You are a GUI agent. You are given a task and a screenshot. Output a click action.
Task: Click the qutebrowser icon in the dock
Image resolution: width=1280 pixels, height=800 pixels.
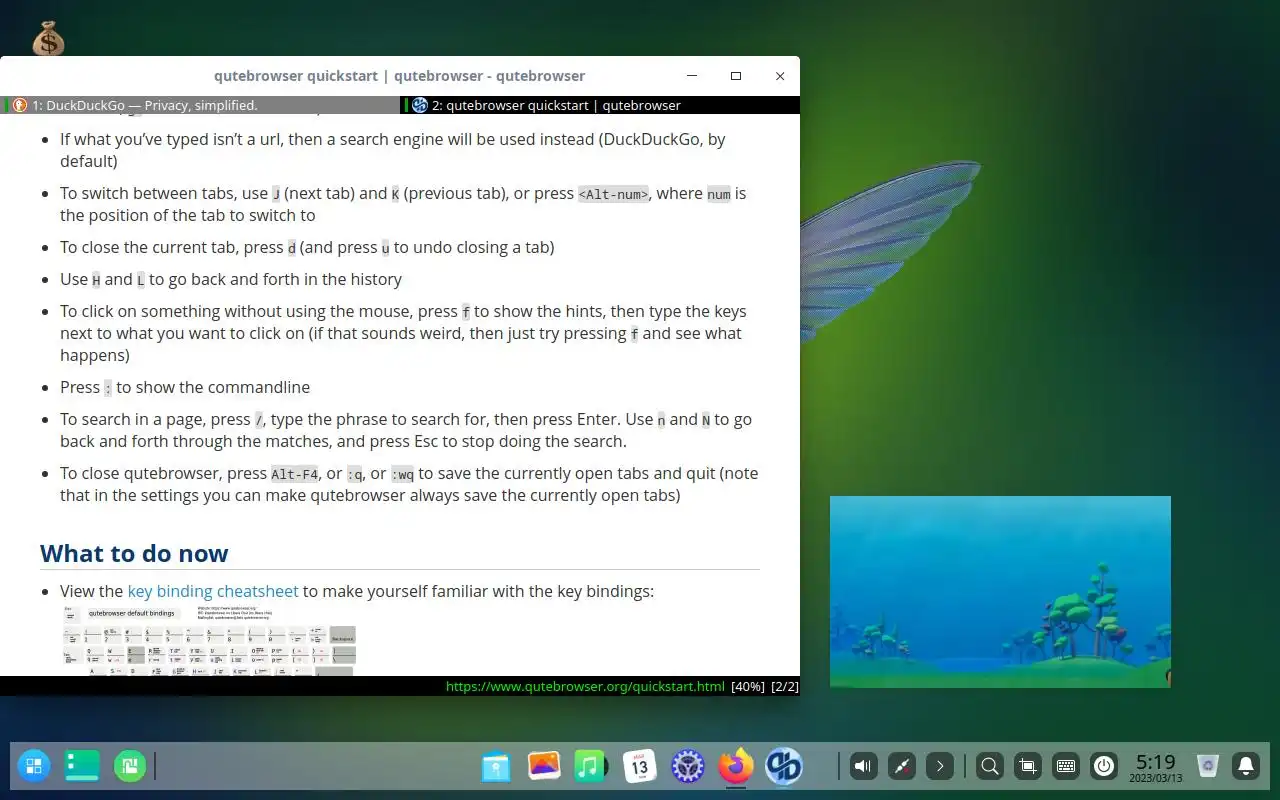click(784, 767)
